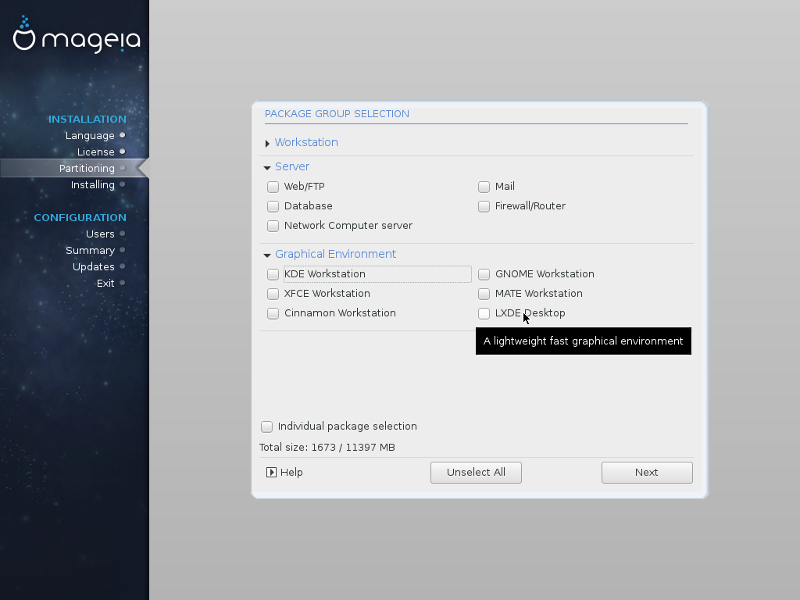Click the Server group heading
The height and width of the screenshot is (600, 800).
point(292,166)
